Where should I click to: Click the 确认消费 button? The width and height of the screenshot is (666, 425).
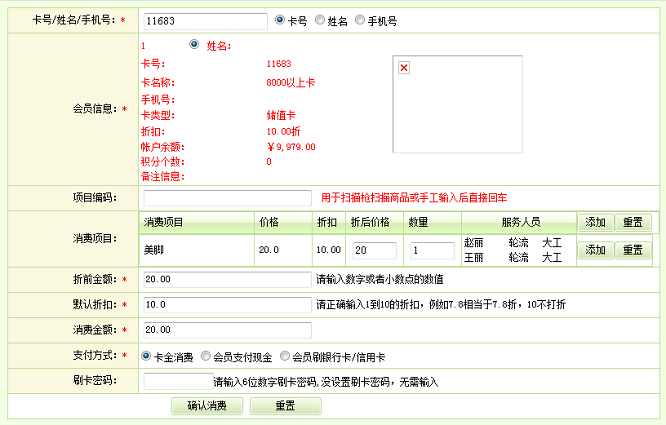click(x=207, y=406)
